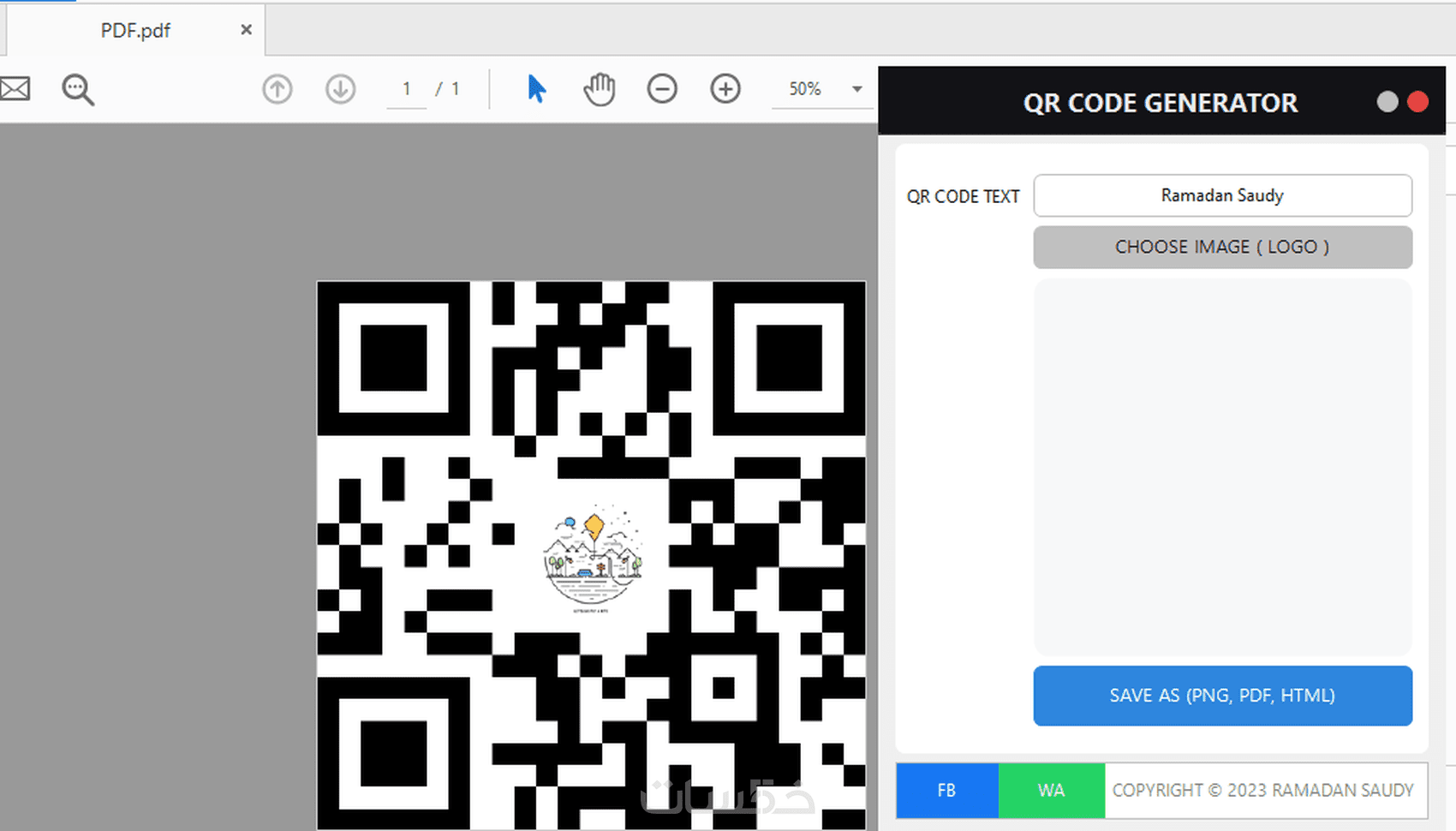The image size is (1456, 831).
Task: Click the COPYRIGHT © 2023 RAMADAN SAUDY text
Action: tap(1262, 791)
